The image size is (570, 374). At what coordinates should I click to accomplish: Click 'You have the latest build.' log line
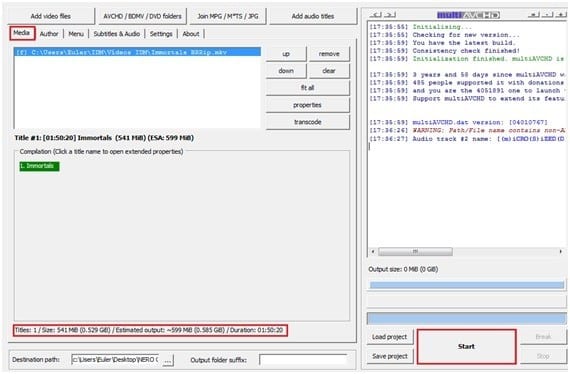point(442,43)
